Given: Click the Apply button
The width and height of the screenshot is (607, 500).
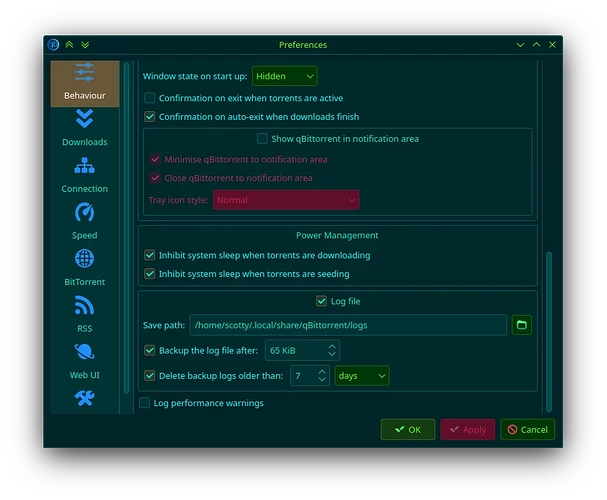Looking at the screenshot, I should pyautogui.click(x=468, y=430).
